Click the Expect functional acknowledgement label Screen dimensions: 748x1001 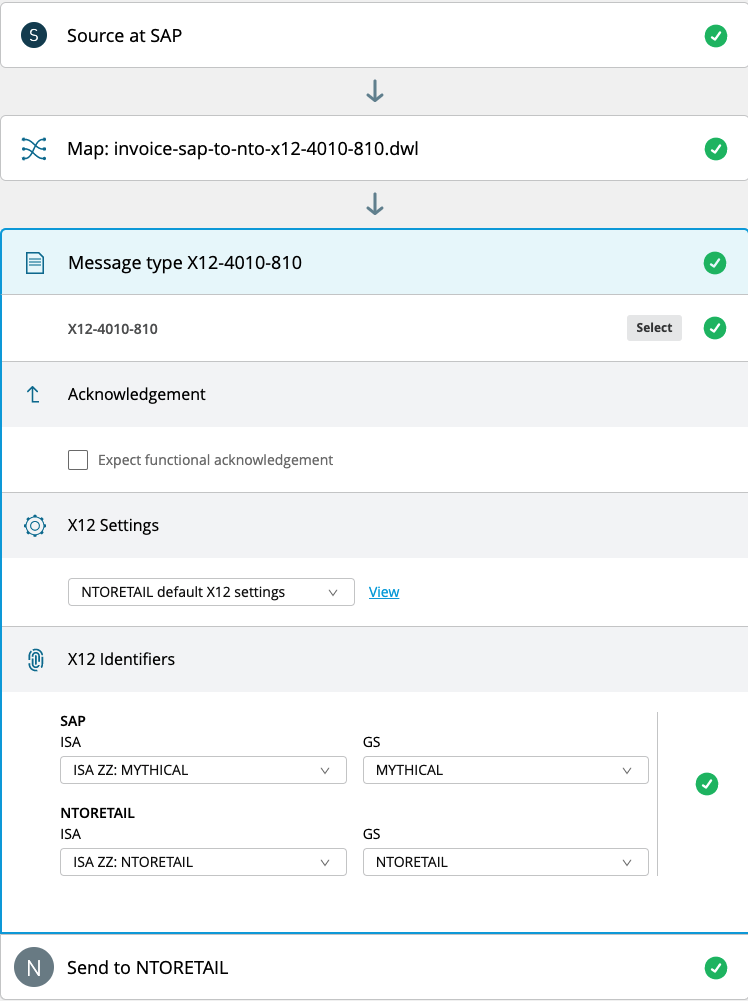point(216,460)
